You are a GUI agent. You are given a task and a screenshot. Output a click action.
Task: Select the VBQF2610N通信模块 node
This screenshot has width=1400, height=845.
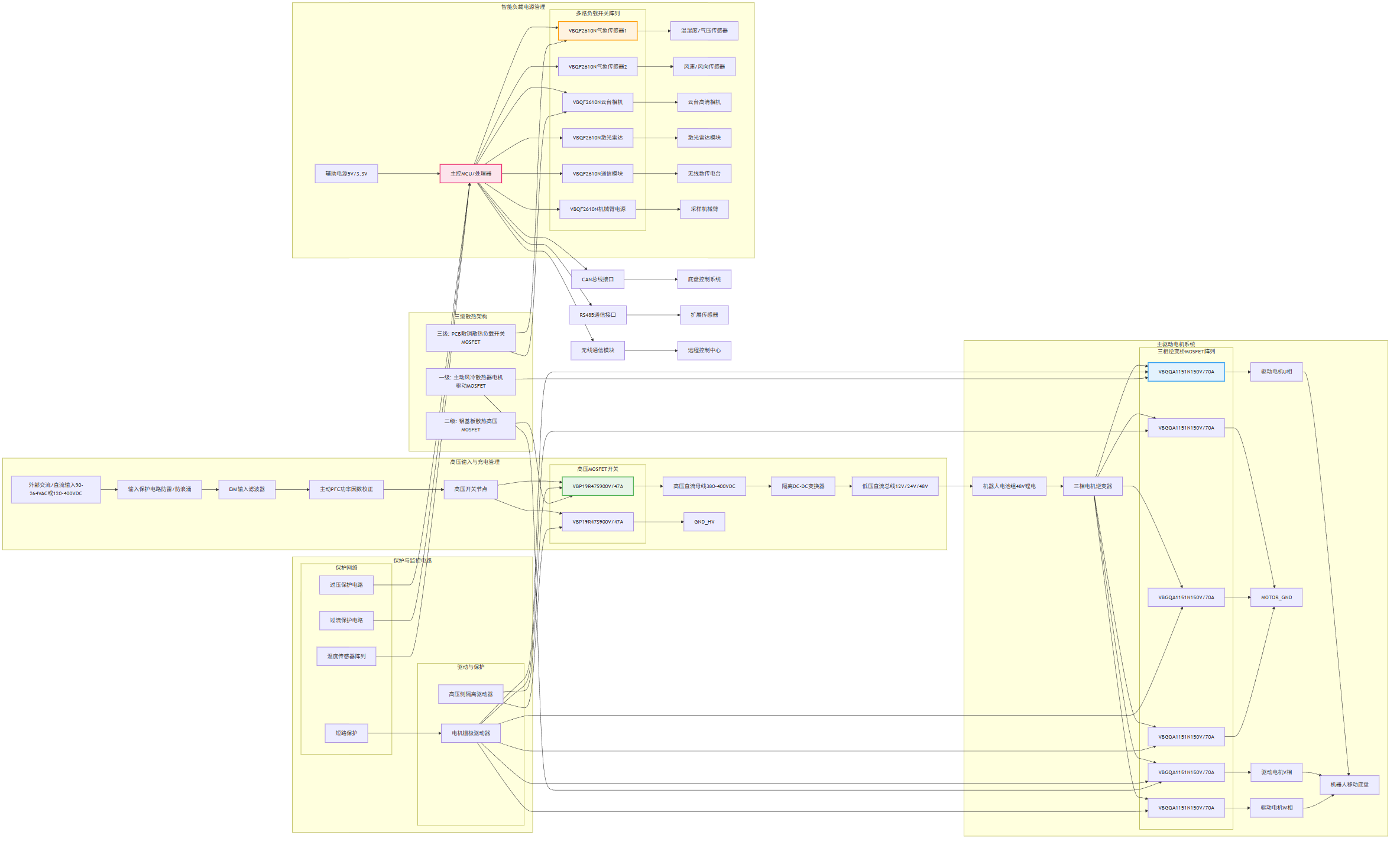click(x=598, y=174)
